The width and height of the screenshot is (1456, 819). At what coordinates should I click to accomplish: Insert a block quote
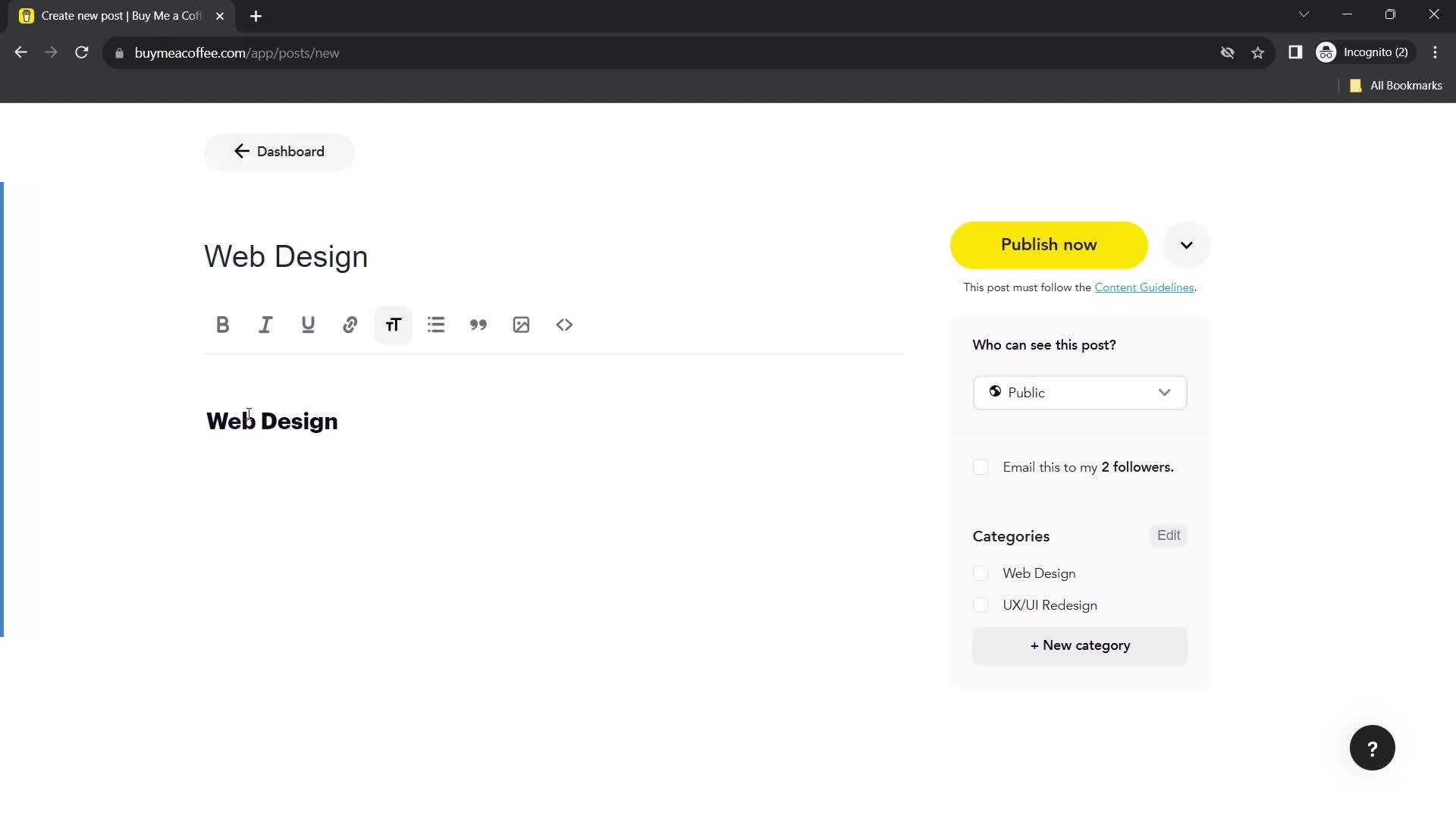click(x=478, y=325)
